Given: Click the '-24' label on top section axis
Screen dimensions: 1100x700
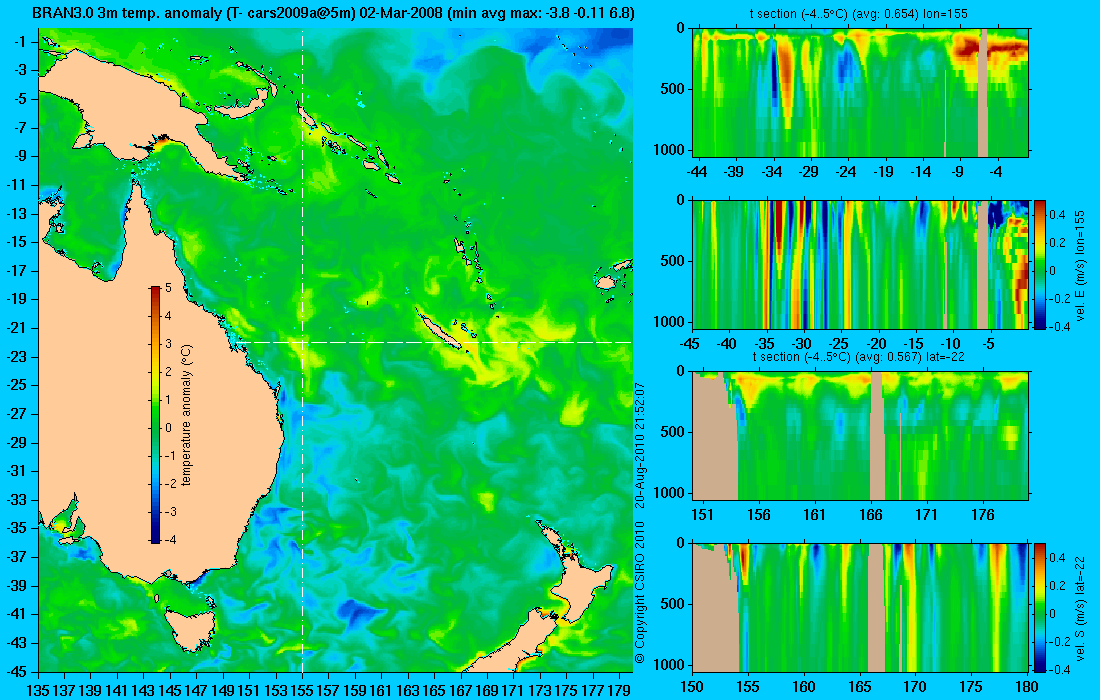Looking at the screenshot, I should [846, 172].
